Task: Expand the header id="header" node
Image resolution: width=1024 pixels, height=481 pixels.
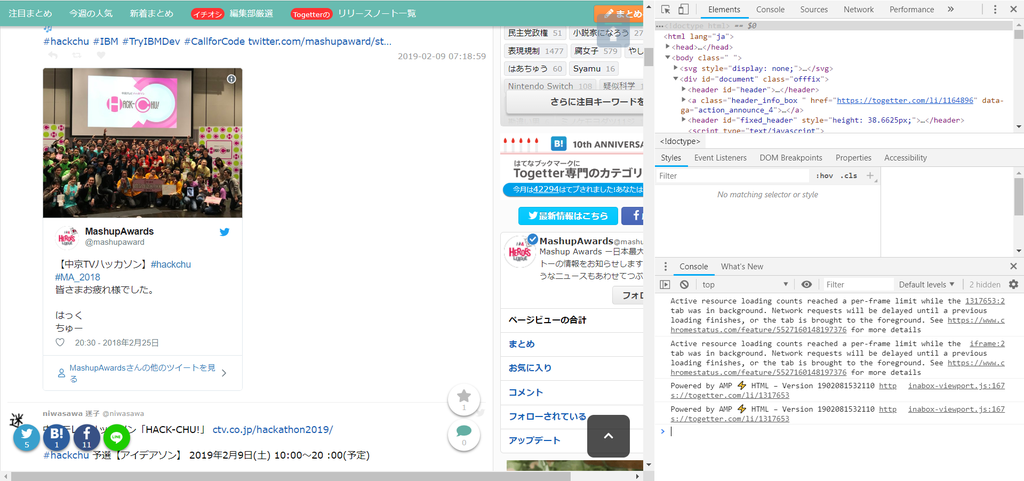Action: click(684, 89)
